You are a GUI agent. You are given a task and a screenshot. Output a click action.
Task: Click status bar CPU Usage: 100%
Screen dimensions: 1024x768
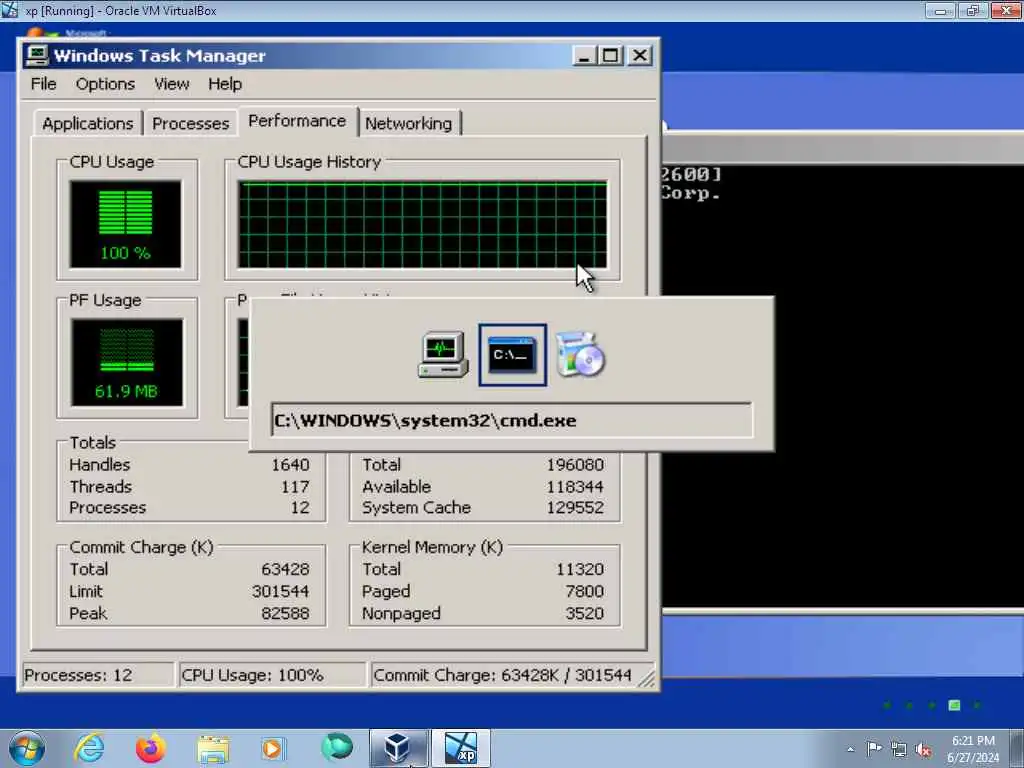[272, 675]
